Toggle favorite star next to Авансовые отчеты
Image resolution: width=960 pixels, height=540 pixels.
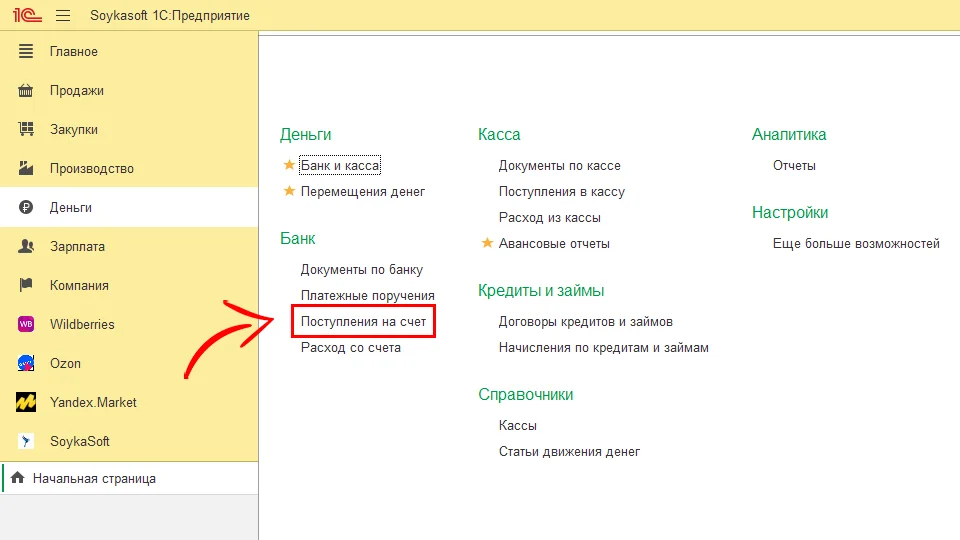(x=488, y=243)
